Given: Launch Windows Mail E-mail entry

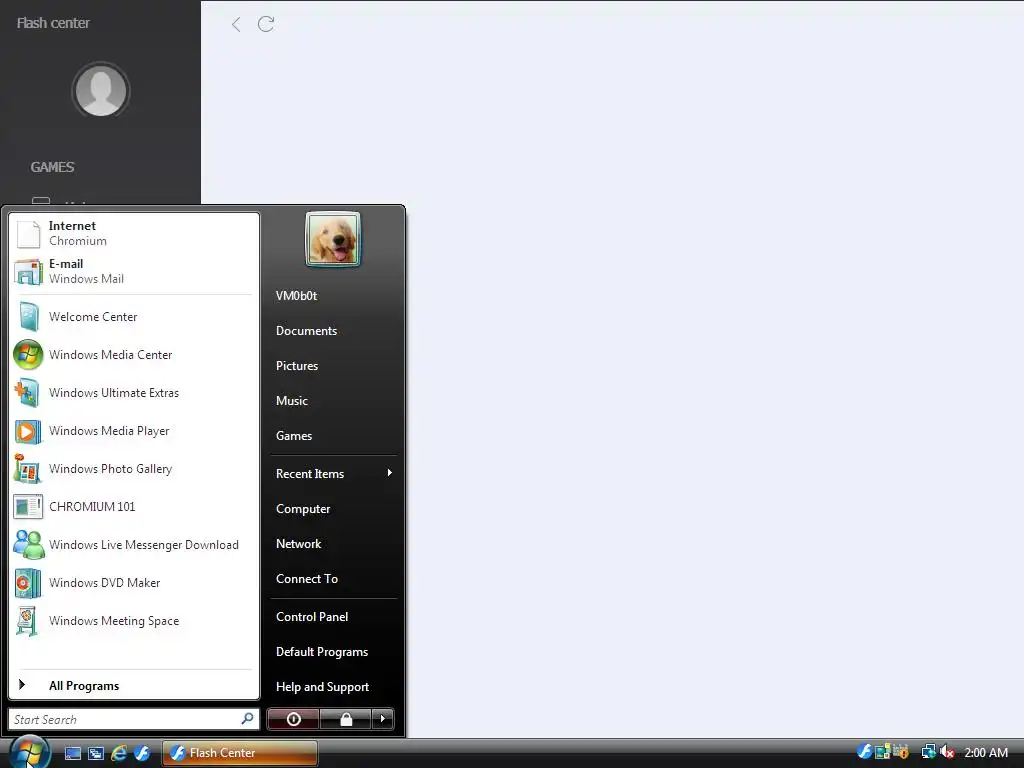Looking at the screenshot, I should (x=134, y=271).
